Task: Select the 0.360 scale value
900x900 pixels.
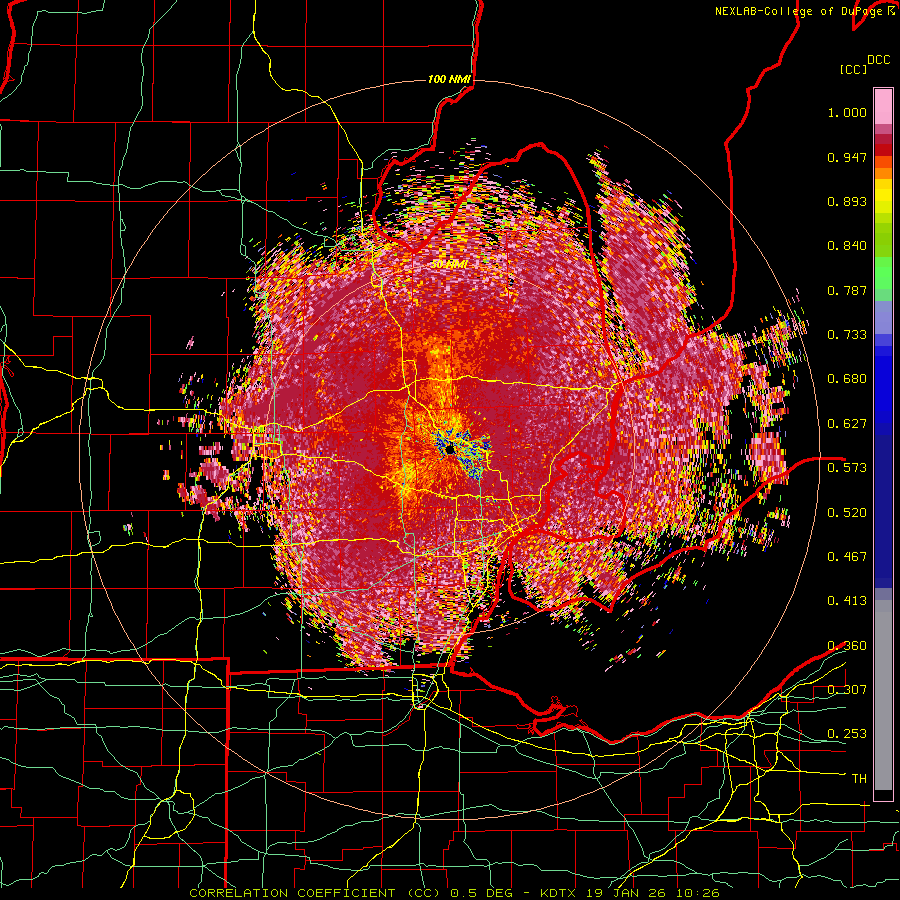Action: 847,645
